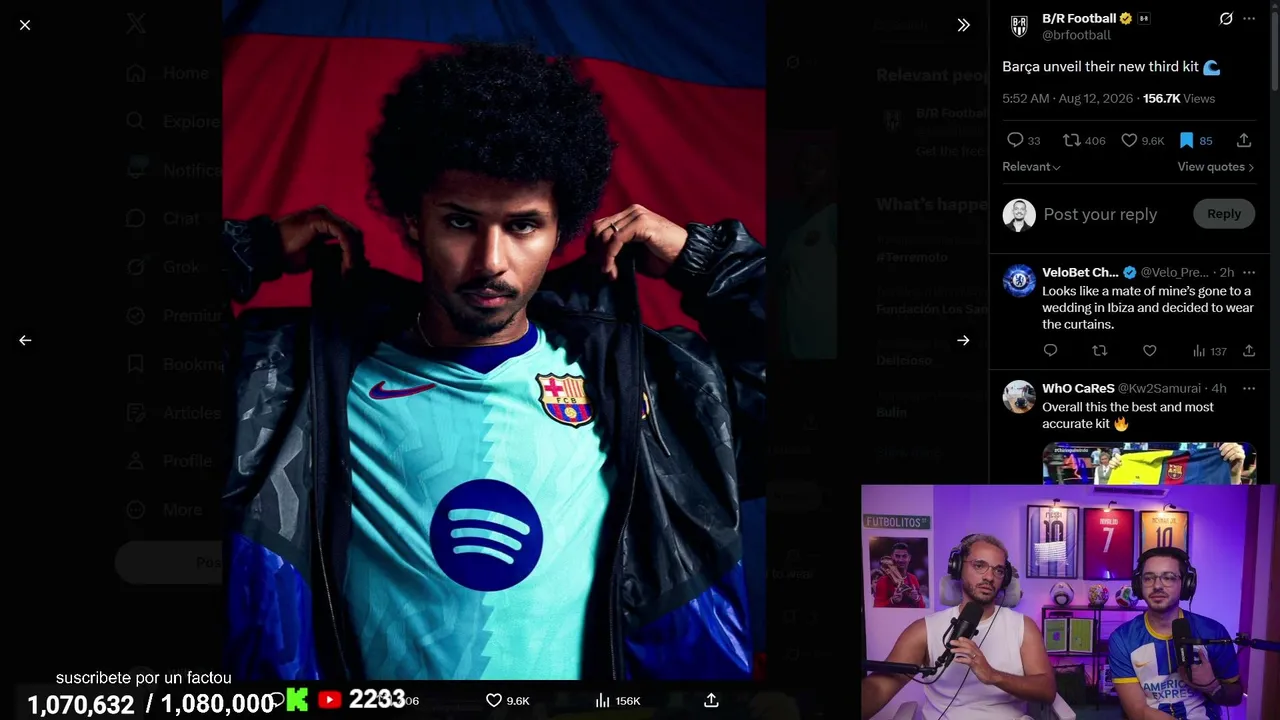
Task: Share the B/R Football post from the sidebar
Action: coord(1244,140)
